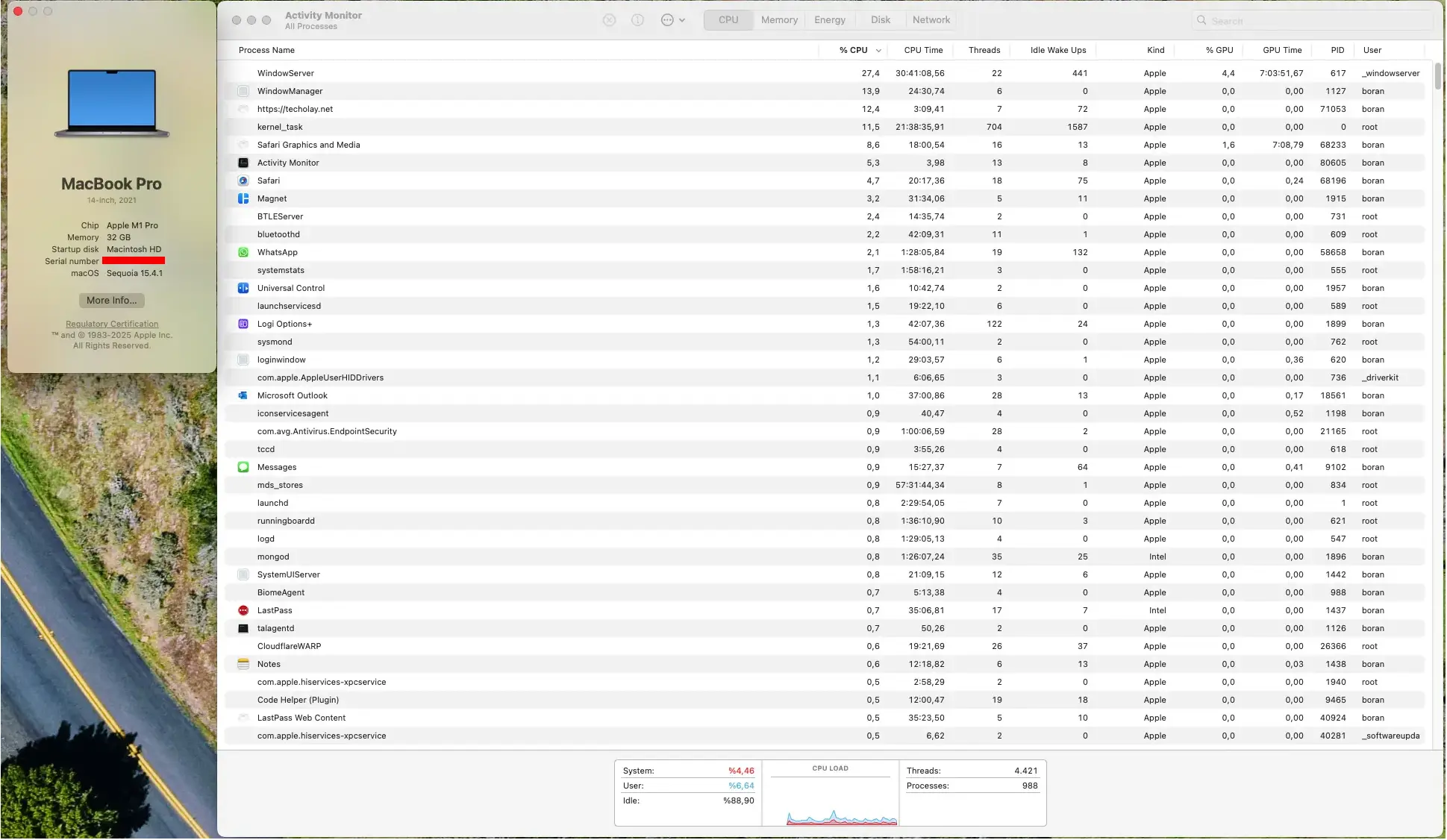
Task: Click the Magnet app icon
Action: tap(243, 198)
